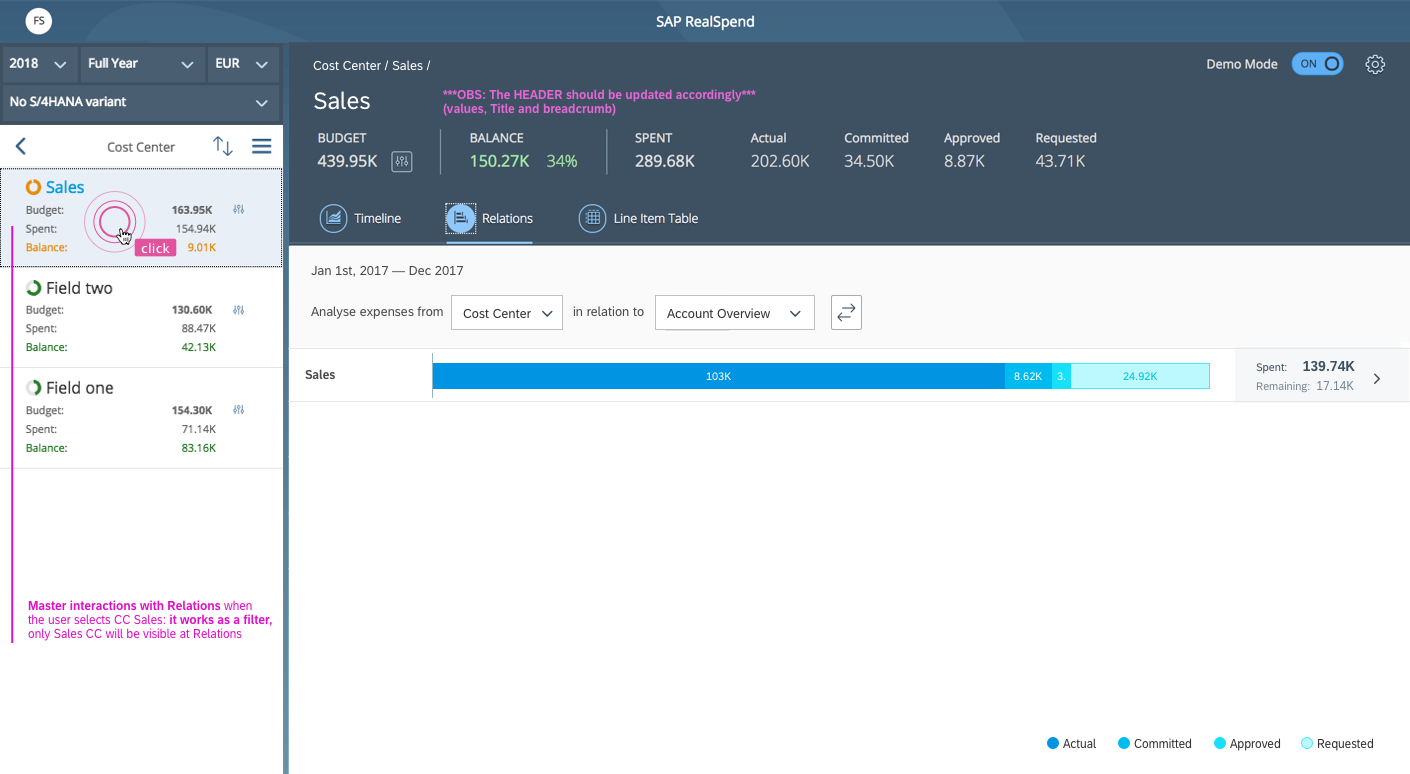Viewport: 1410px width, 774px height.
Task: Open the settings gear in the header
Action: [1376, 64]
